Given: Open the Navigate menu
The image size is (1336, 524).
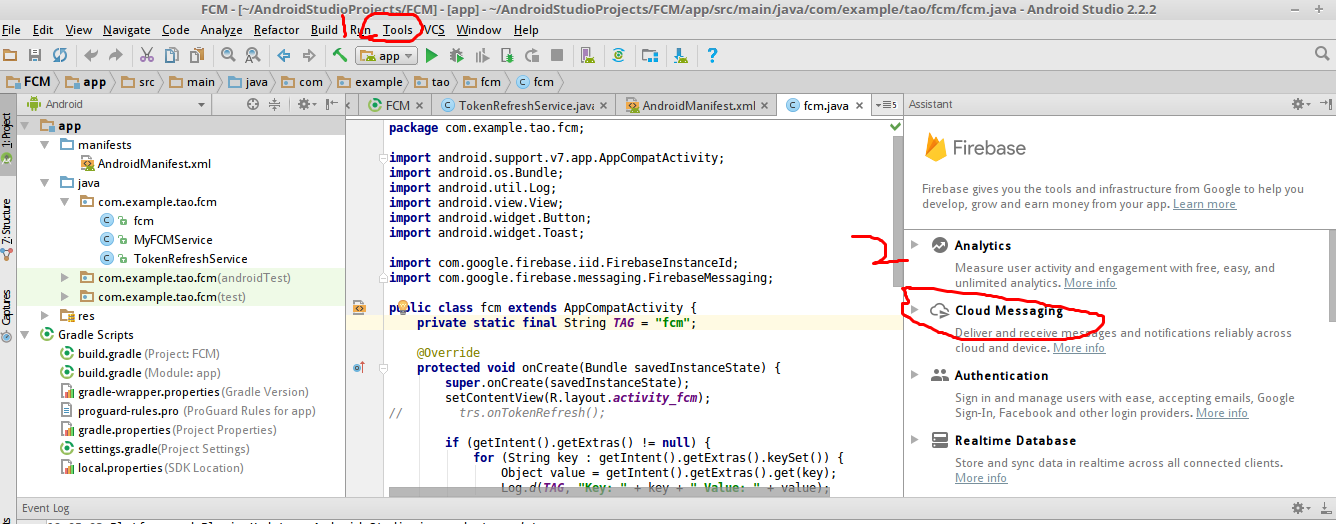Looking at the screenshot, I should click(127, 30).
